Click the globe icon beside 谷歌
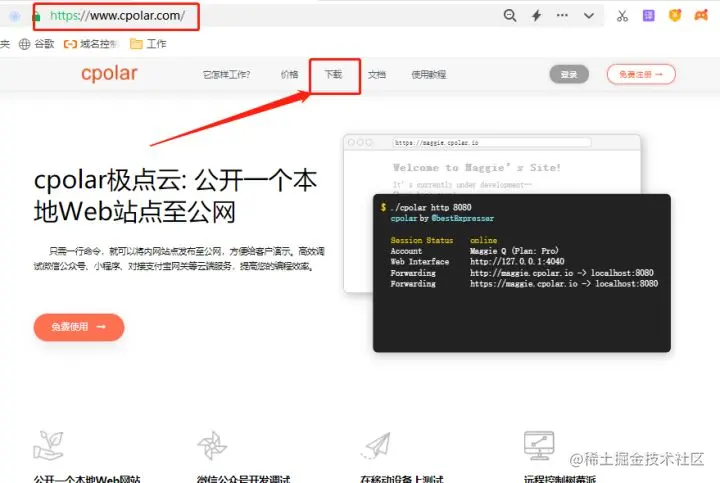 tap(24, 44)
